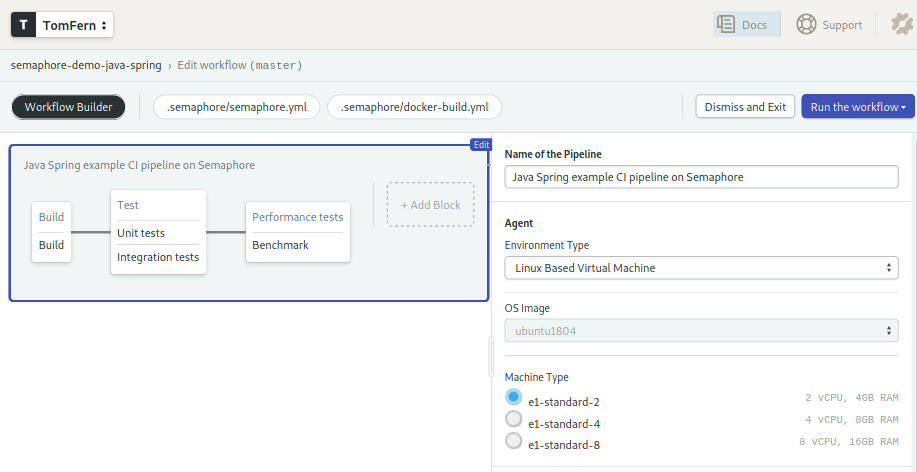Click the 4 vCPU, 8GB RAM text
This screenshot has width=917, height=472.
click(x=852, y=419)
